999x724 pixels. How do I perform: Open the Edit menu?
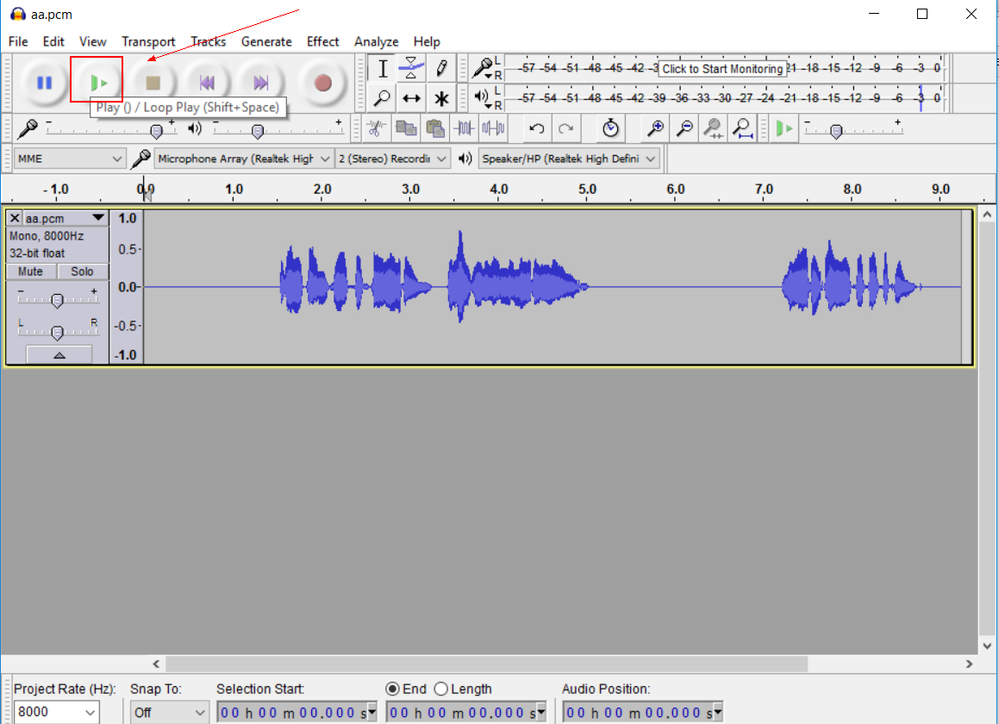tap(54, 41)
